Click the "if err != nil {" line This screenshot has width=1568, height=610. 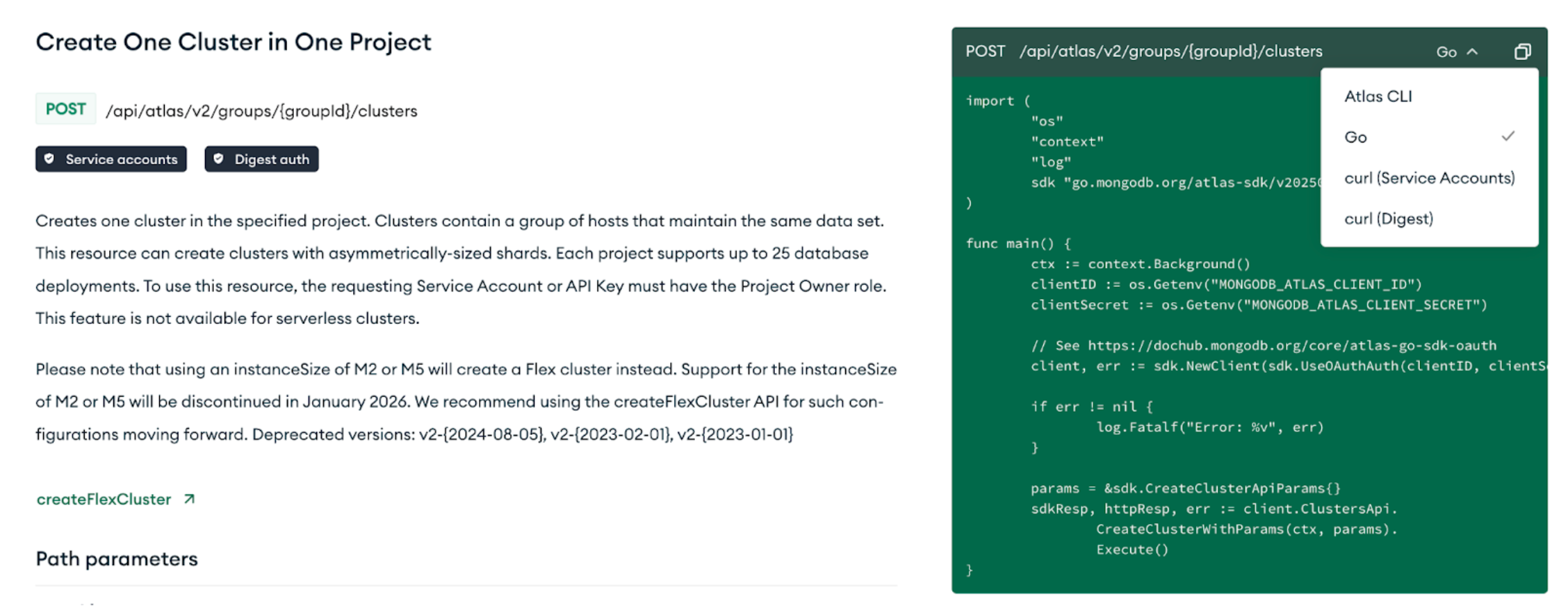click(1091, 406)
